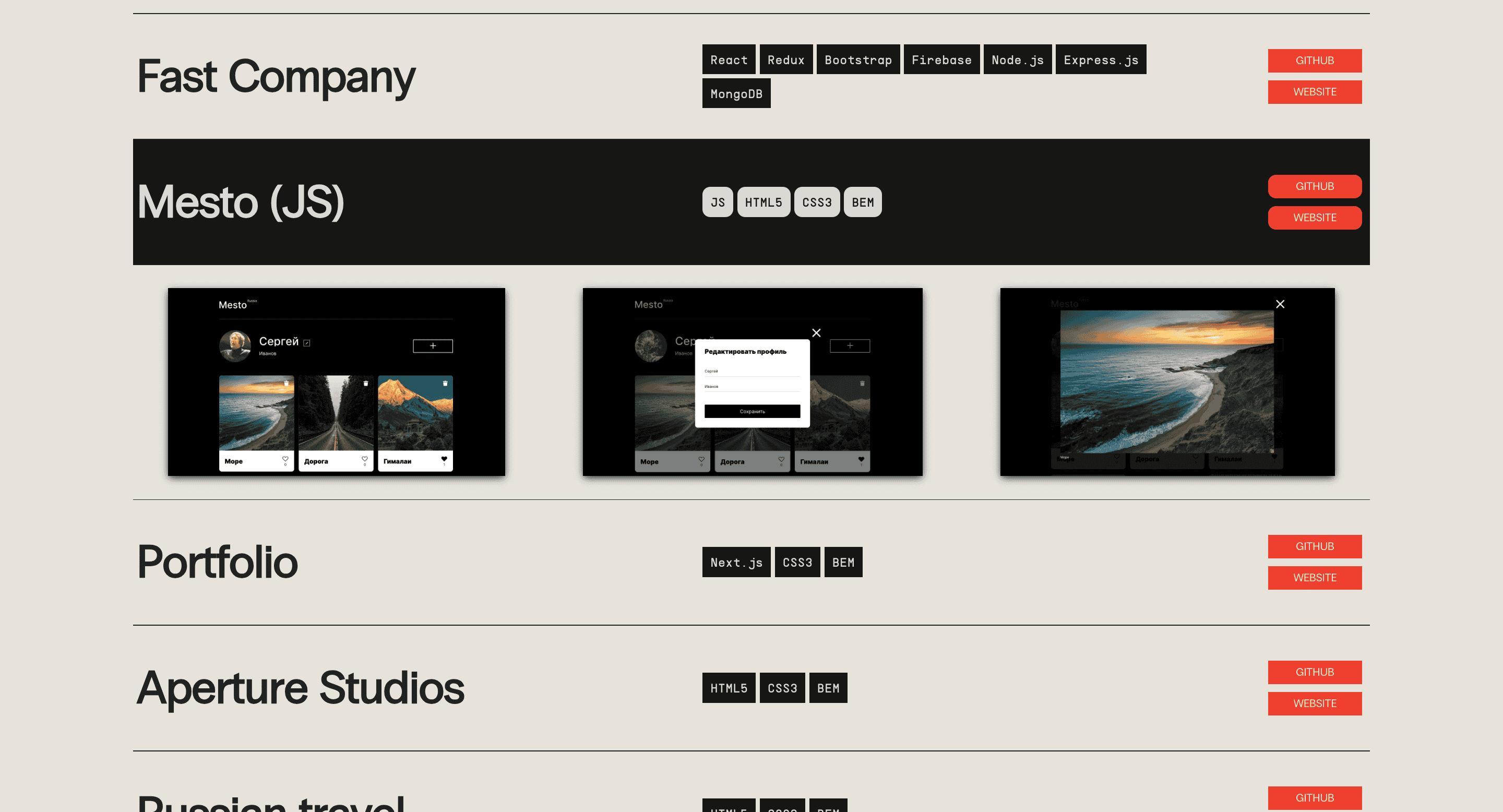Open Mesto edit profile popup screenshot
Screen dimensions: 1503x812
752,381
